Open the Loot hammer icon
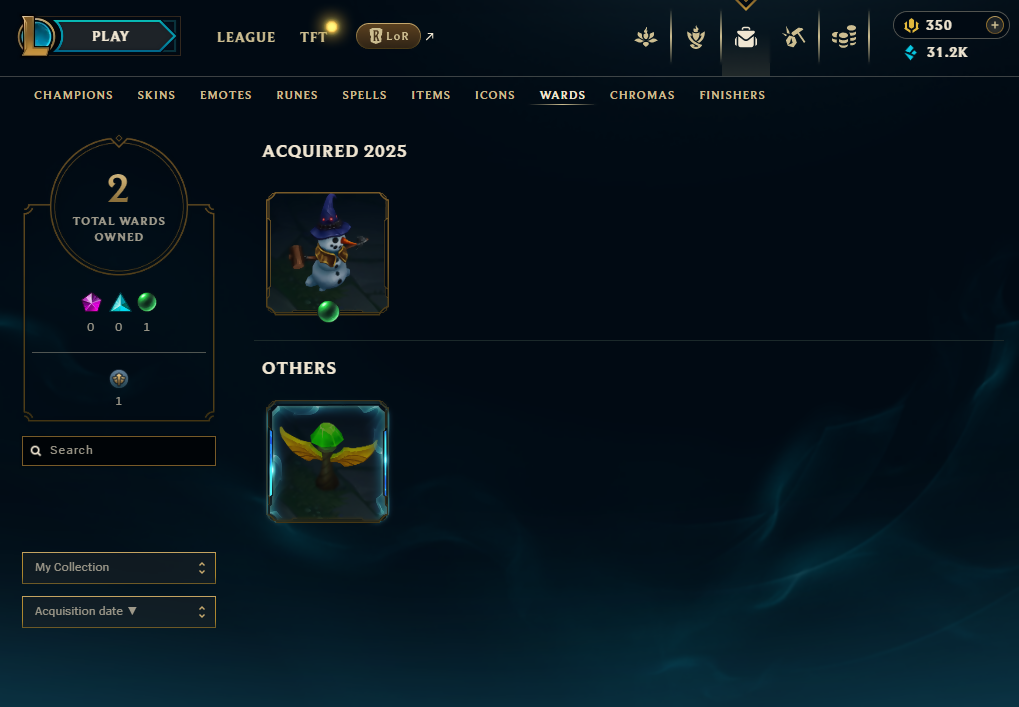1019x707 pixels. (793, 37)
